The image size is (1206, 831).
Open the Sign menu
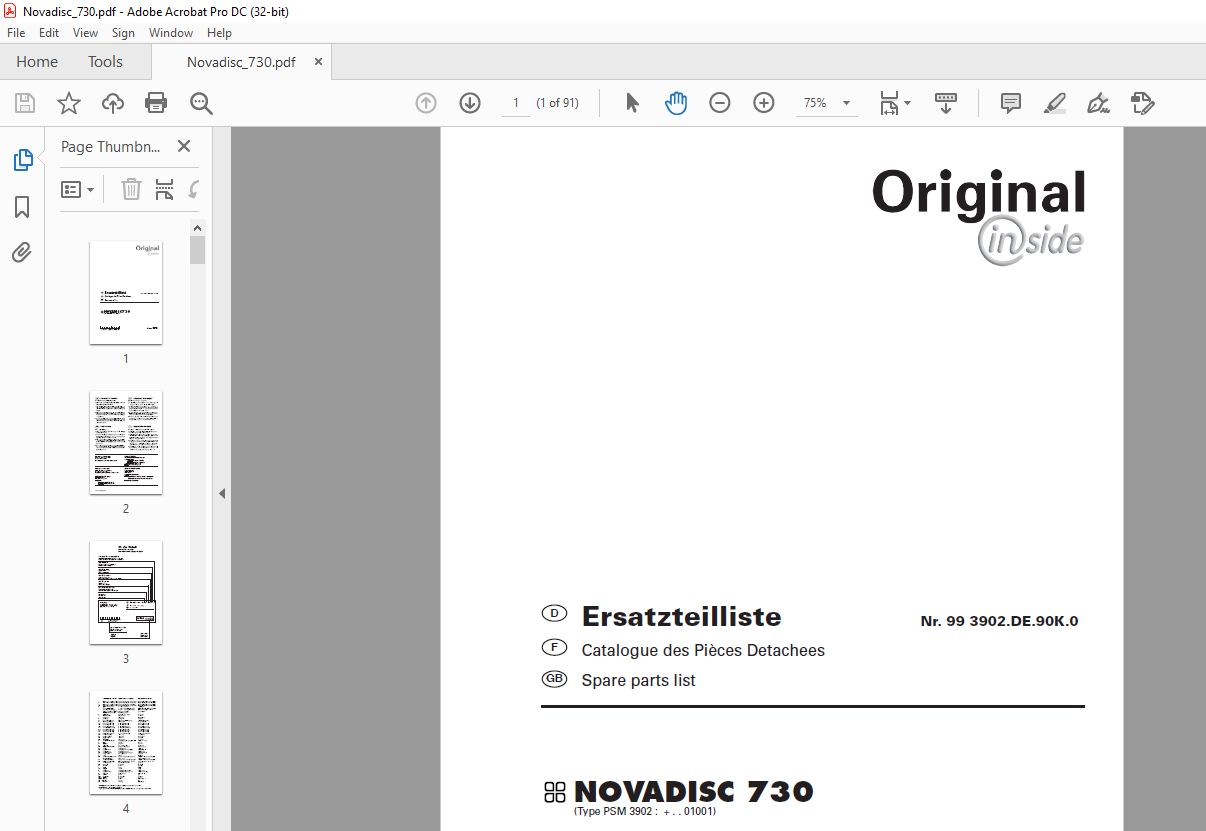tap(123, 33)
